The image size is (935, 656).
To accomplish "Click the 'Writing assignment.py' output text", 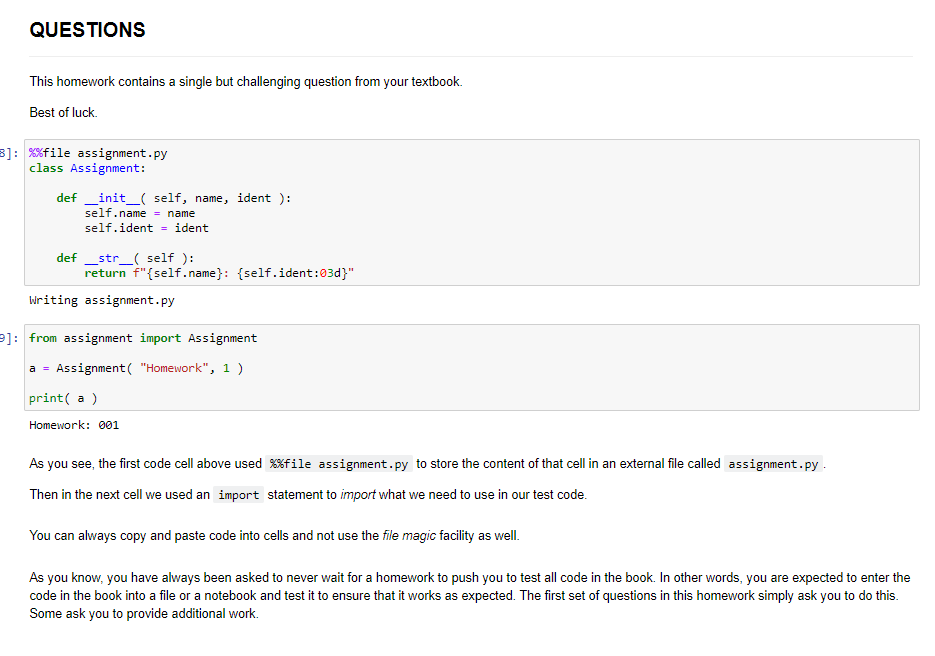I will click(100, 299).
